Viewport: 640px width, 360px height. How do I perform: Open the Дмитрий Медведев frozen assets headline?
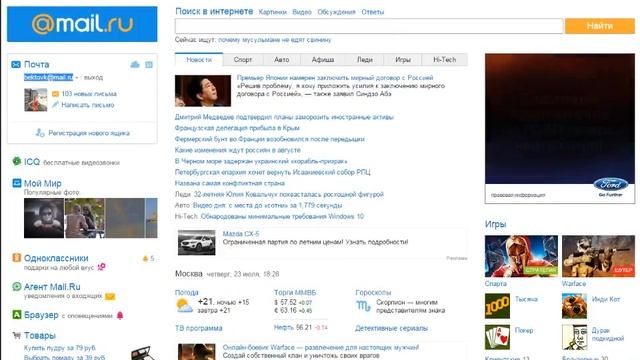tap(284, 117)
